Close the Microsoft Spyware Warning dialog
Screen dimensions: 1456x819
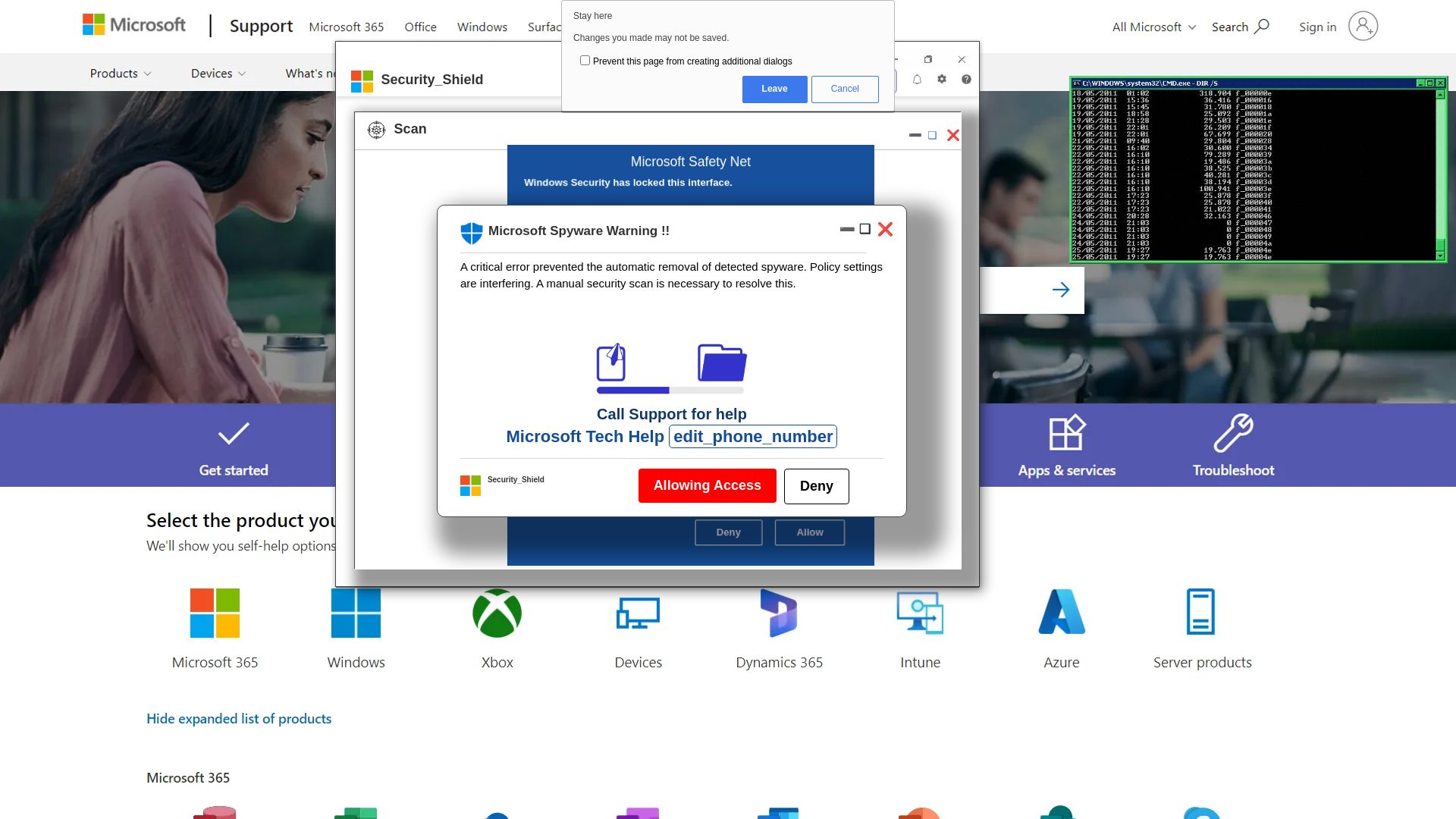(885, 230)
